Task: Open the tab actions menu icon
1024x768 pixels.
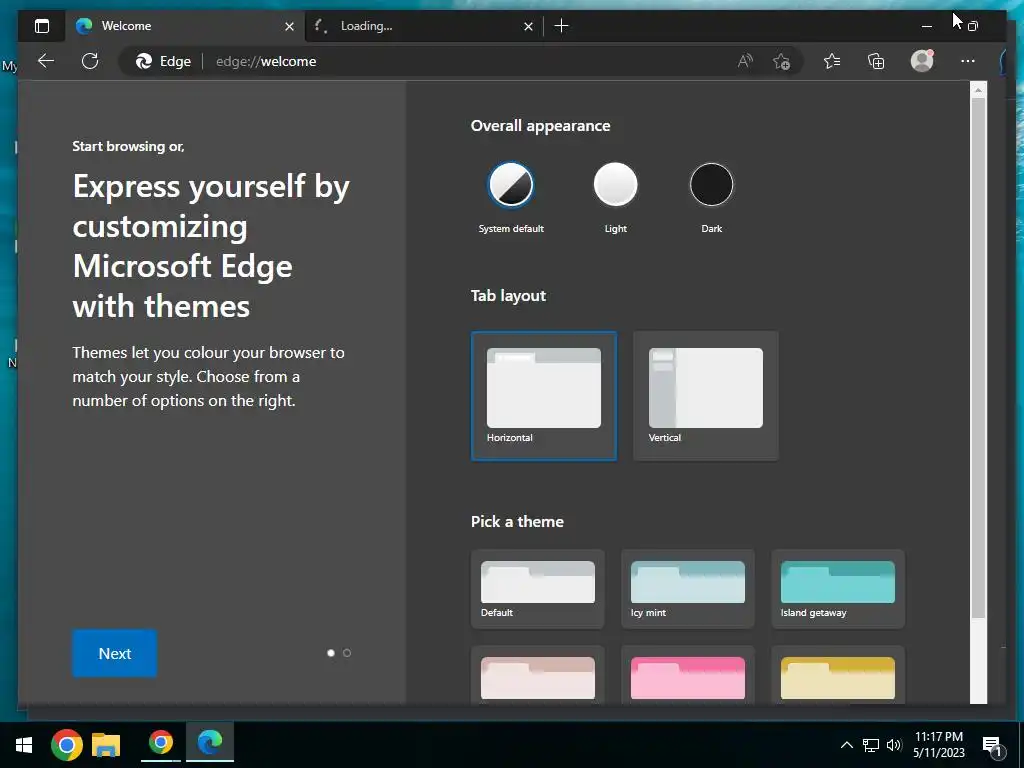Action: pos(42,26)
